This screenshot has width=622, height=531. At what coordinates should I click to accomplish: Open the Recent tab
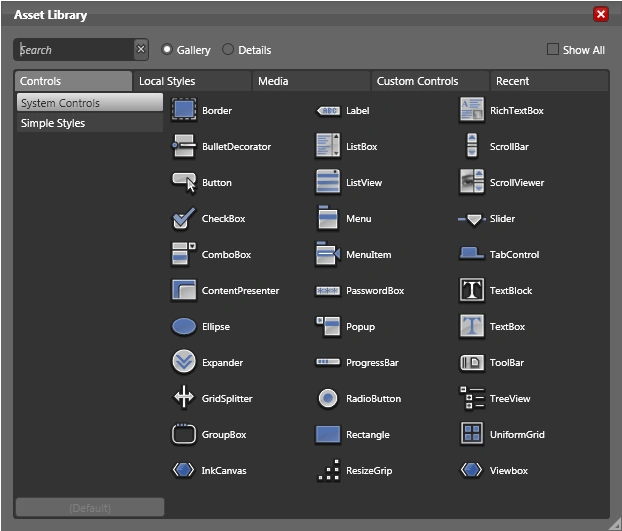tap(549, 81)
